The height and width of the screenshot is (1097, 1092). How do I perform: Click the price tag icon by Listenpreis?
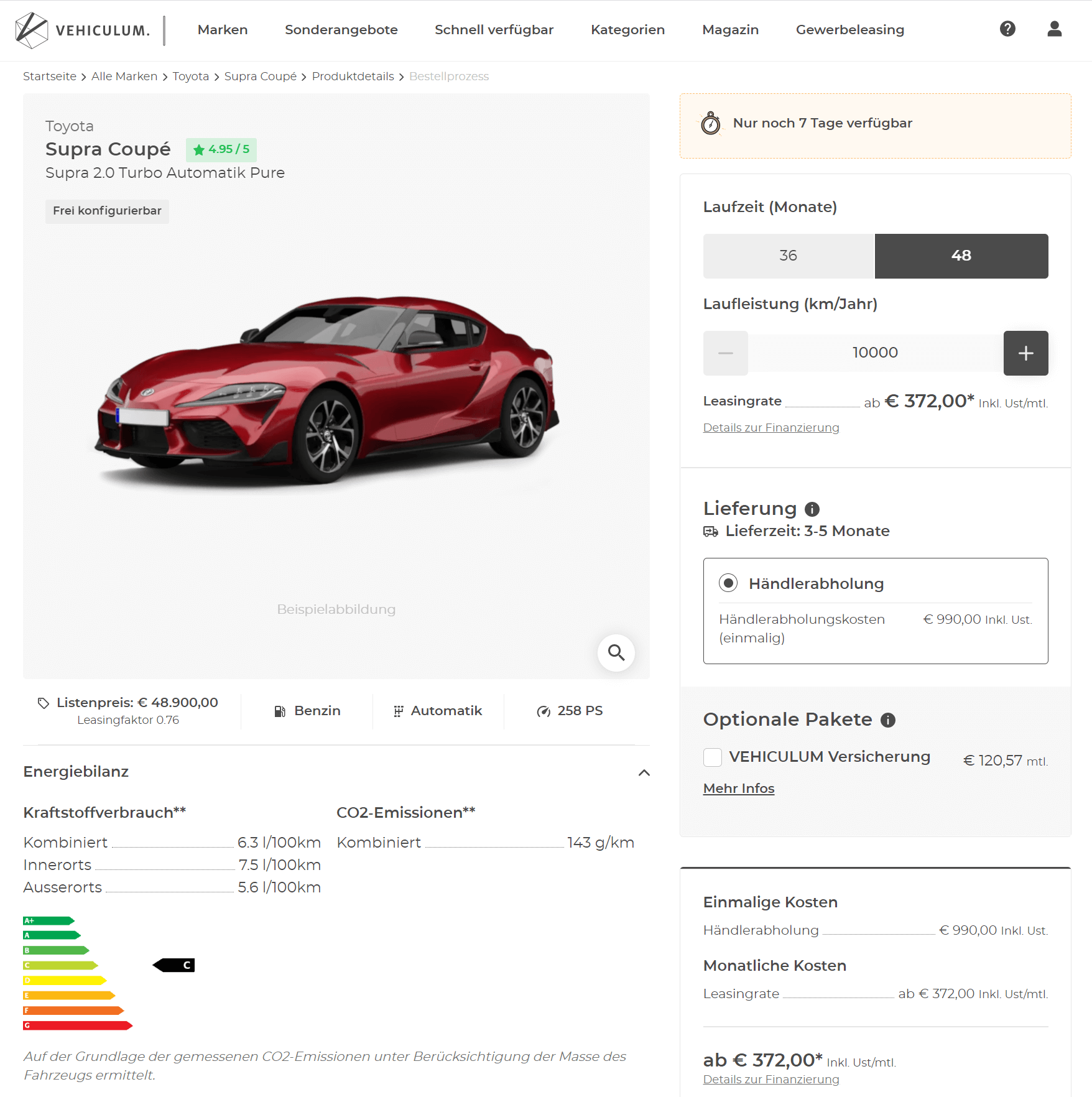tap(43, 703)
